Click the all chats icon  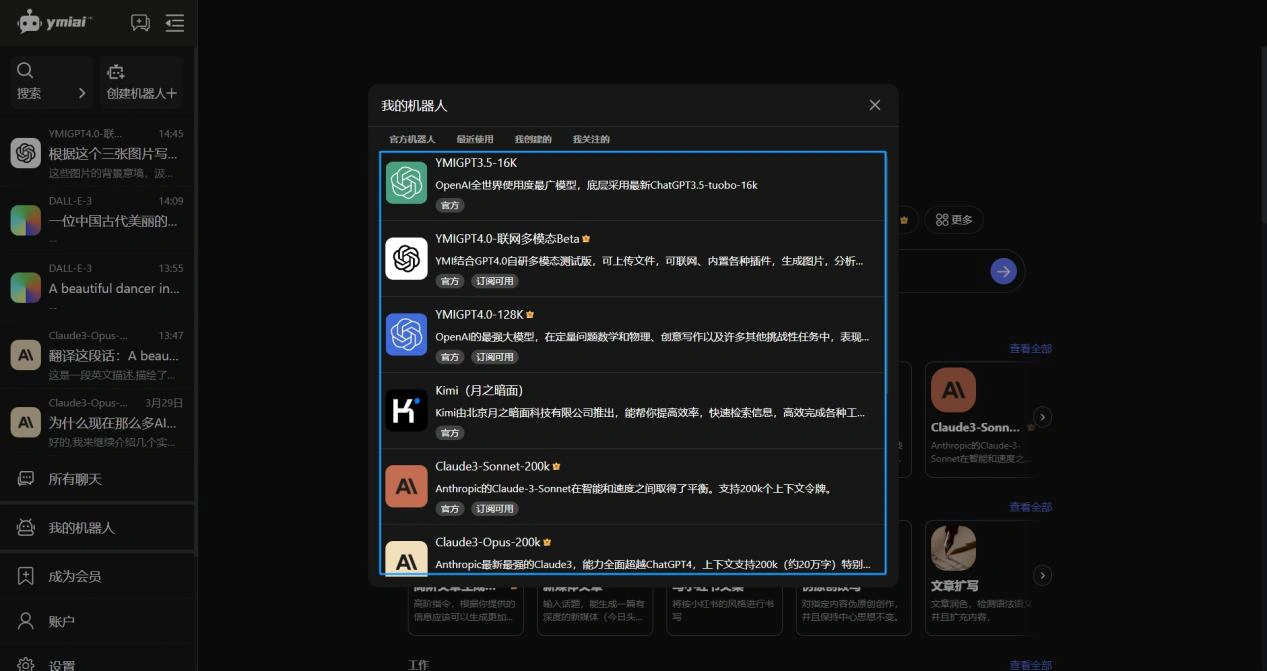click(x=26, y=479)
